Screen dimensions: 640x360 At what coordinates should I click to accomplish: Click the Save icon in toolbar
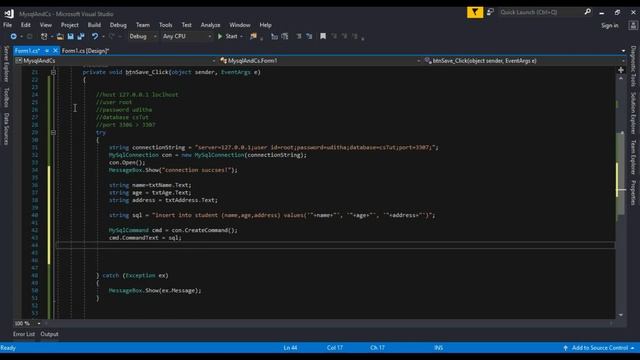[70, 36]
